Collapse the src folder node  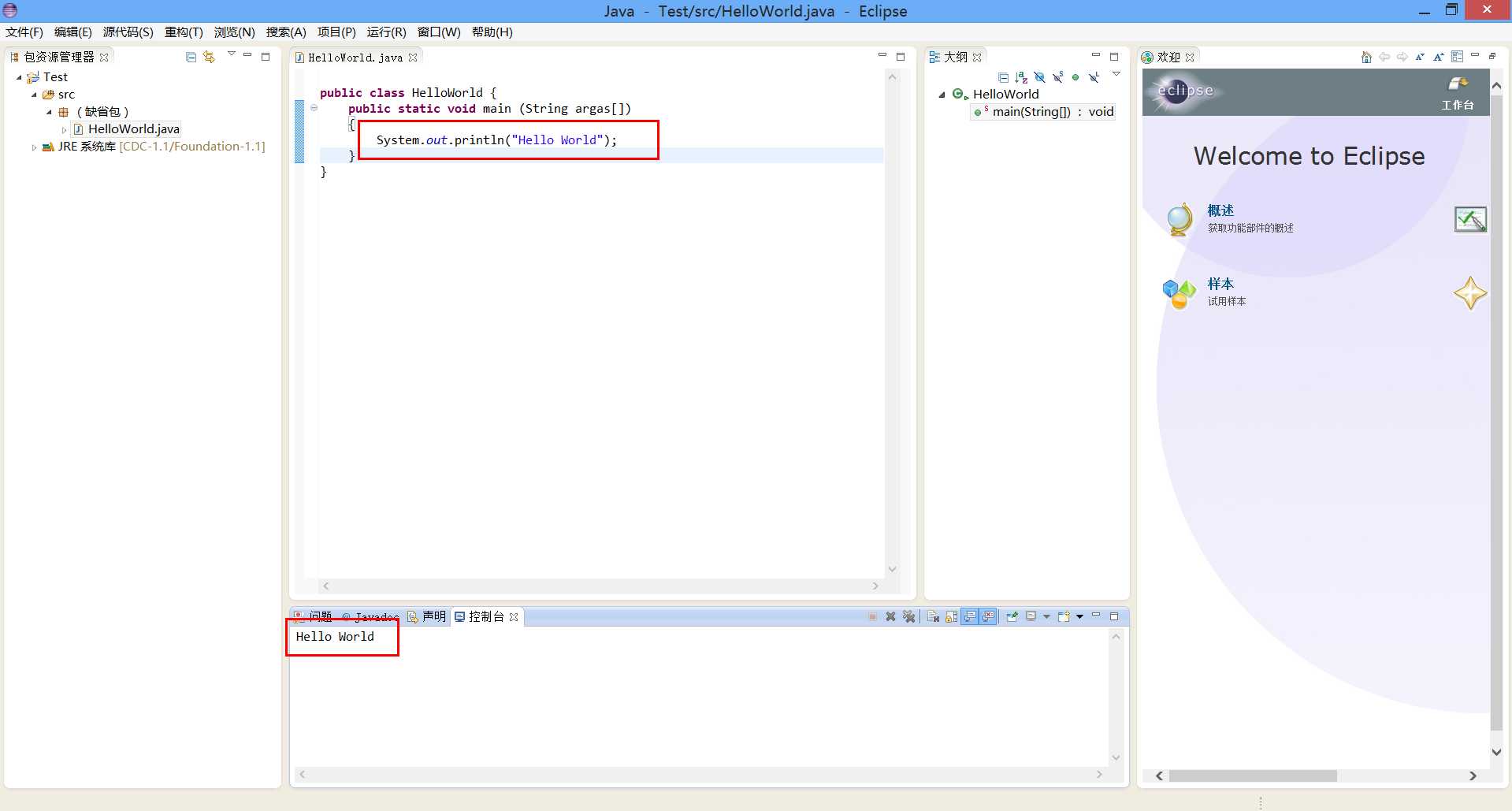(34, 95)
